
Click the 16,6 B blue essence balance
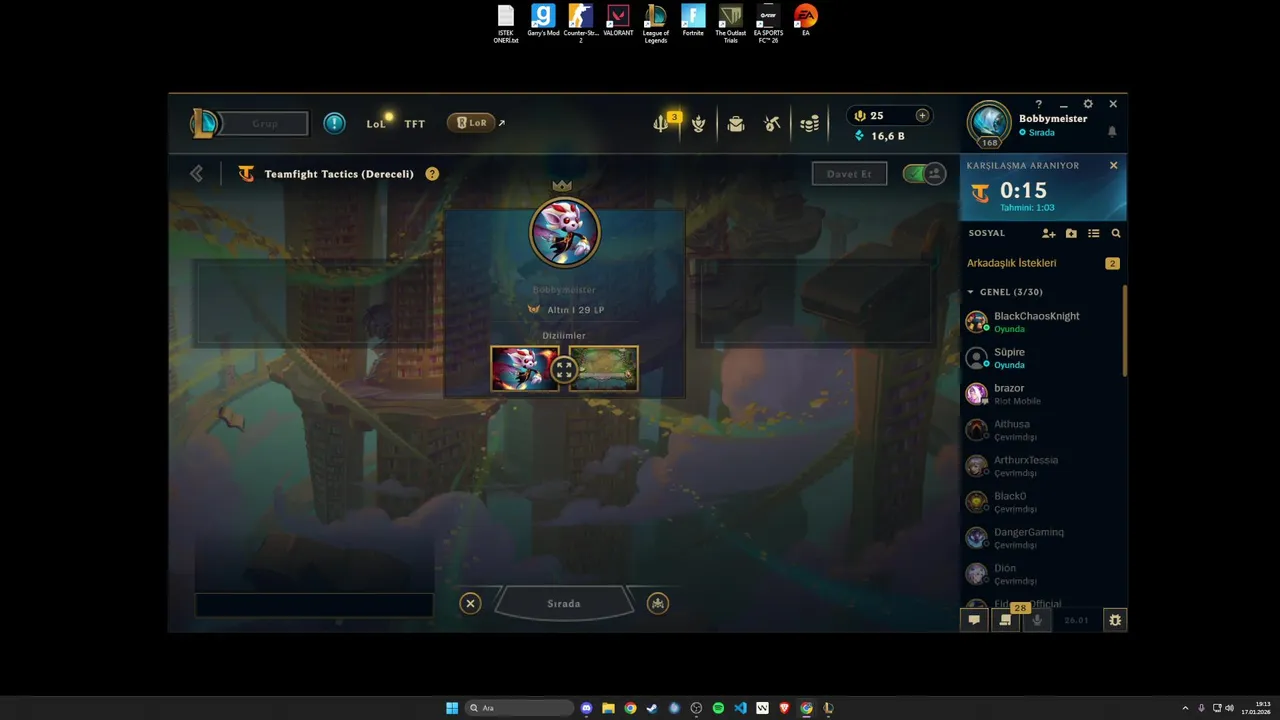[x=879, y=136]
